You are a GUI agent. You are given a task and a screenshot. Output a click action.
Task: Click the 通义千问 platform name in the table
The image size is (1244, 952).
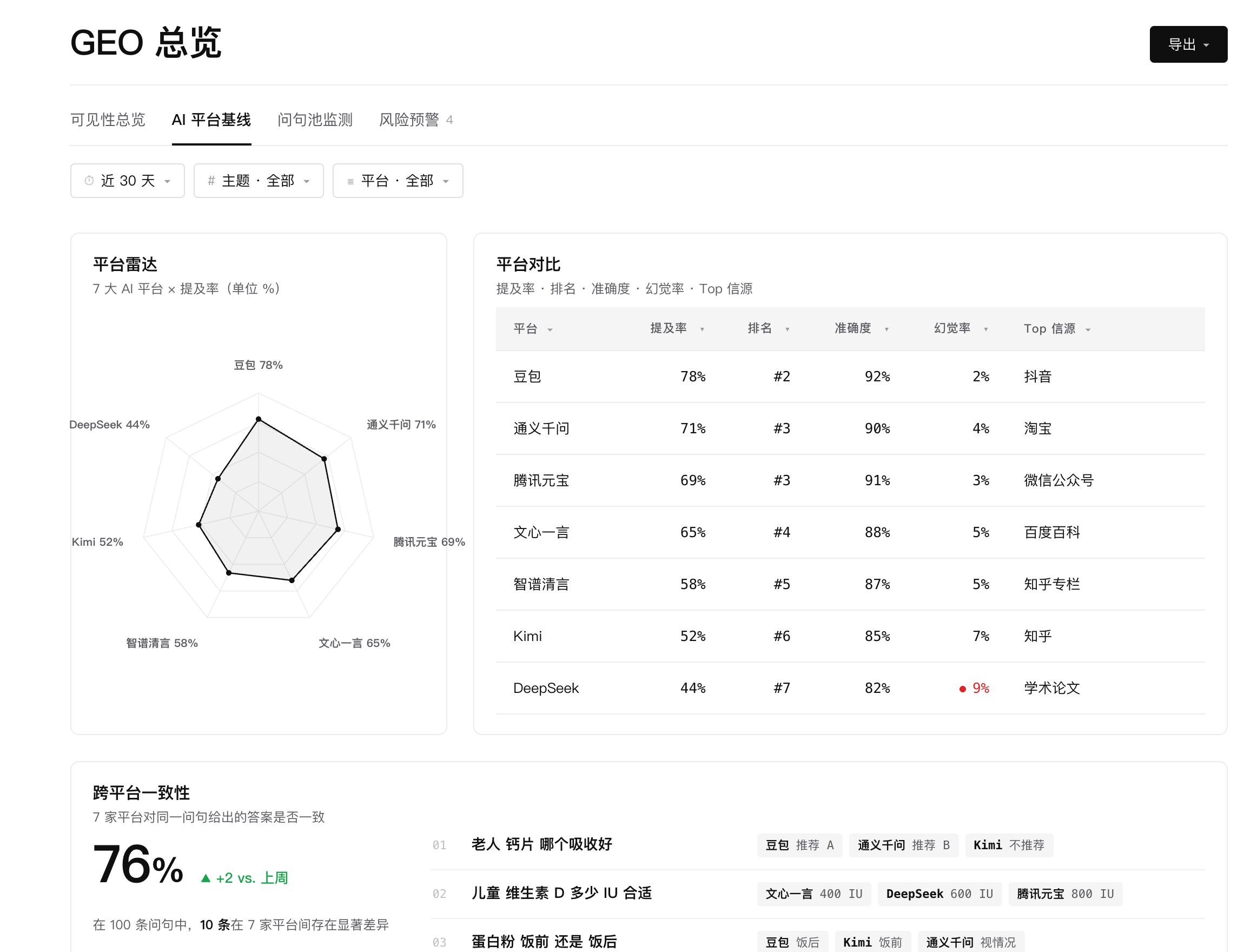point(541,428)
